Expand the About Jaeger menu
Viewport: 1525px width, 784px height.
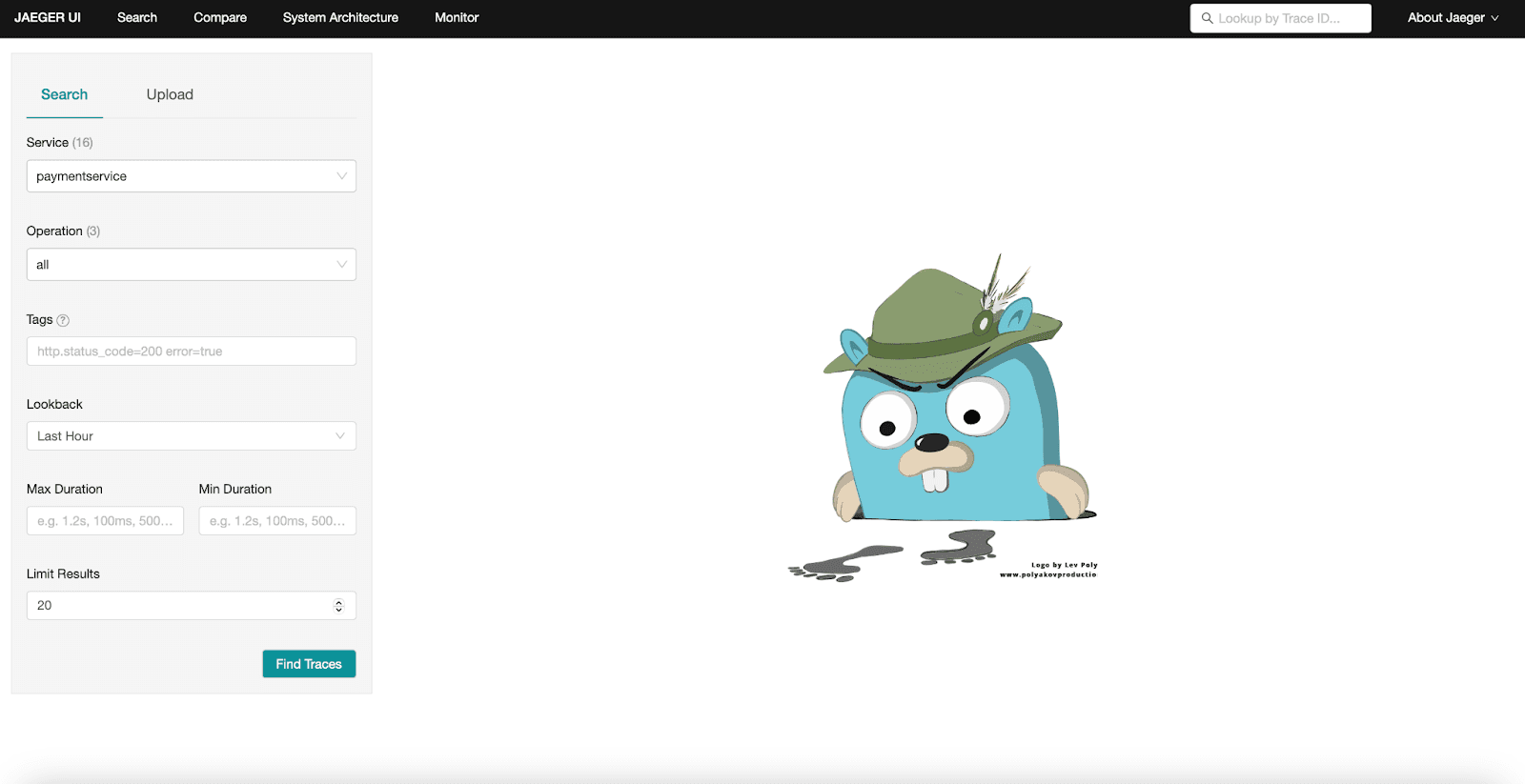coord(1452,18)
